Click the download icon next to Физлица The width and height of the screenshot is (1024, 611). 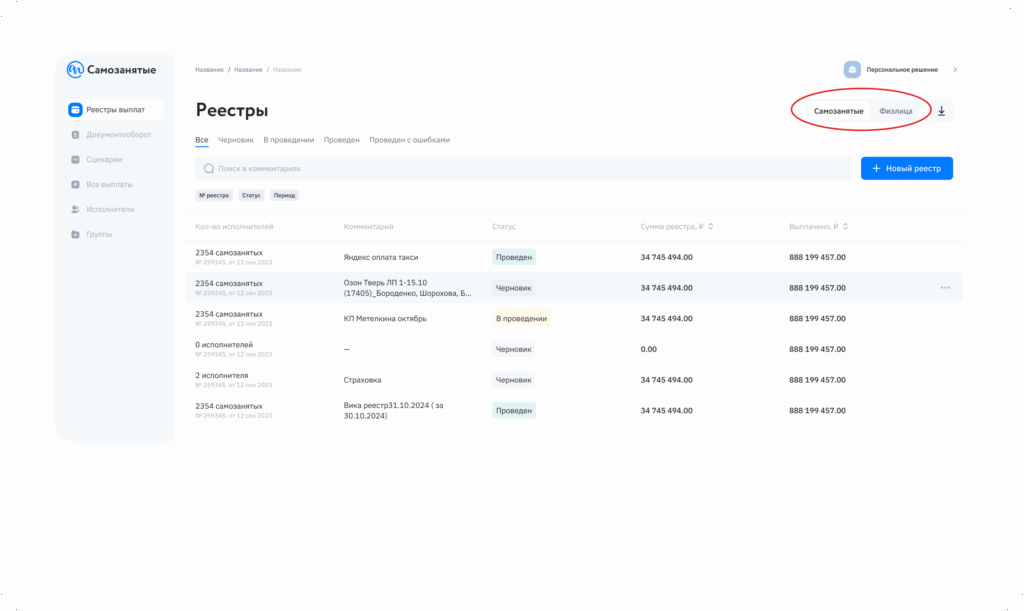tap(941, 111)
